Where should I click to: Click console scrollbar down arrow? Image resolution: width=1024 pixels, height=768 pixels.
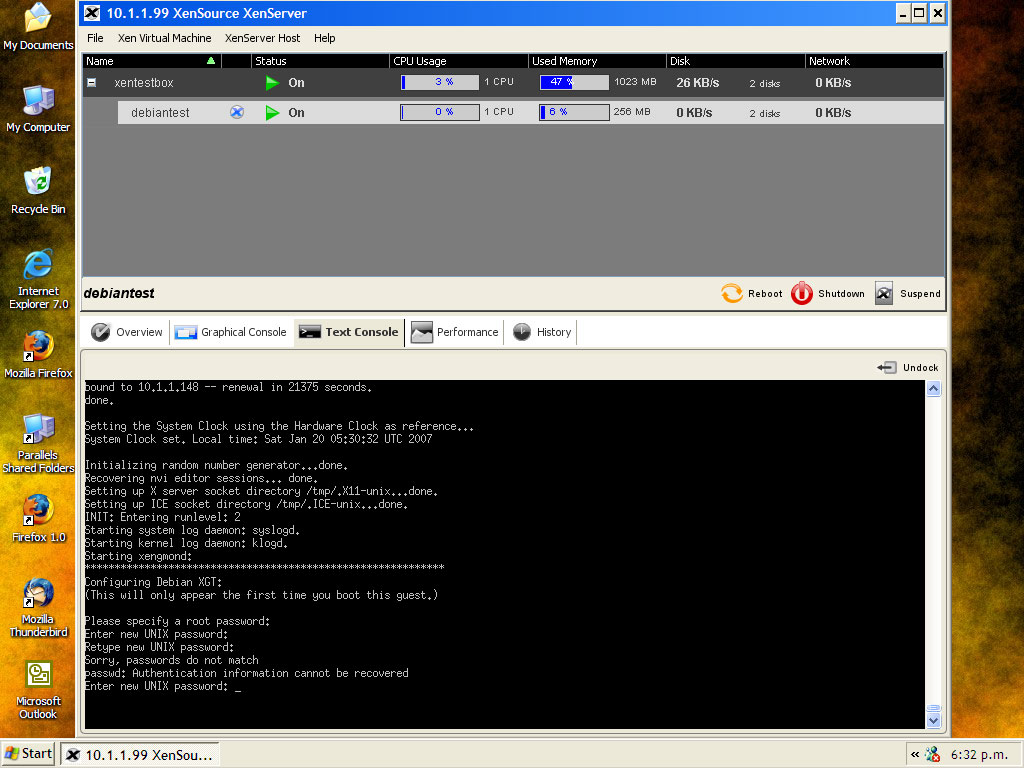point(933,720)
